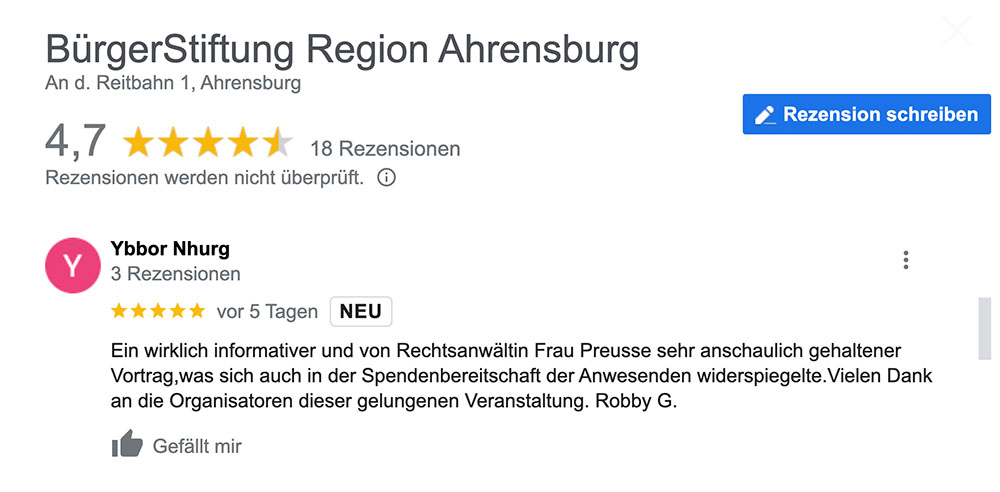
Task: Click the Gefällt mir label
Action: pyautogui.click(x=197, y=446)
